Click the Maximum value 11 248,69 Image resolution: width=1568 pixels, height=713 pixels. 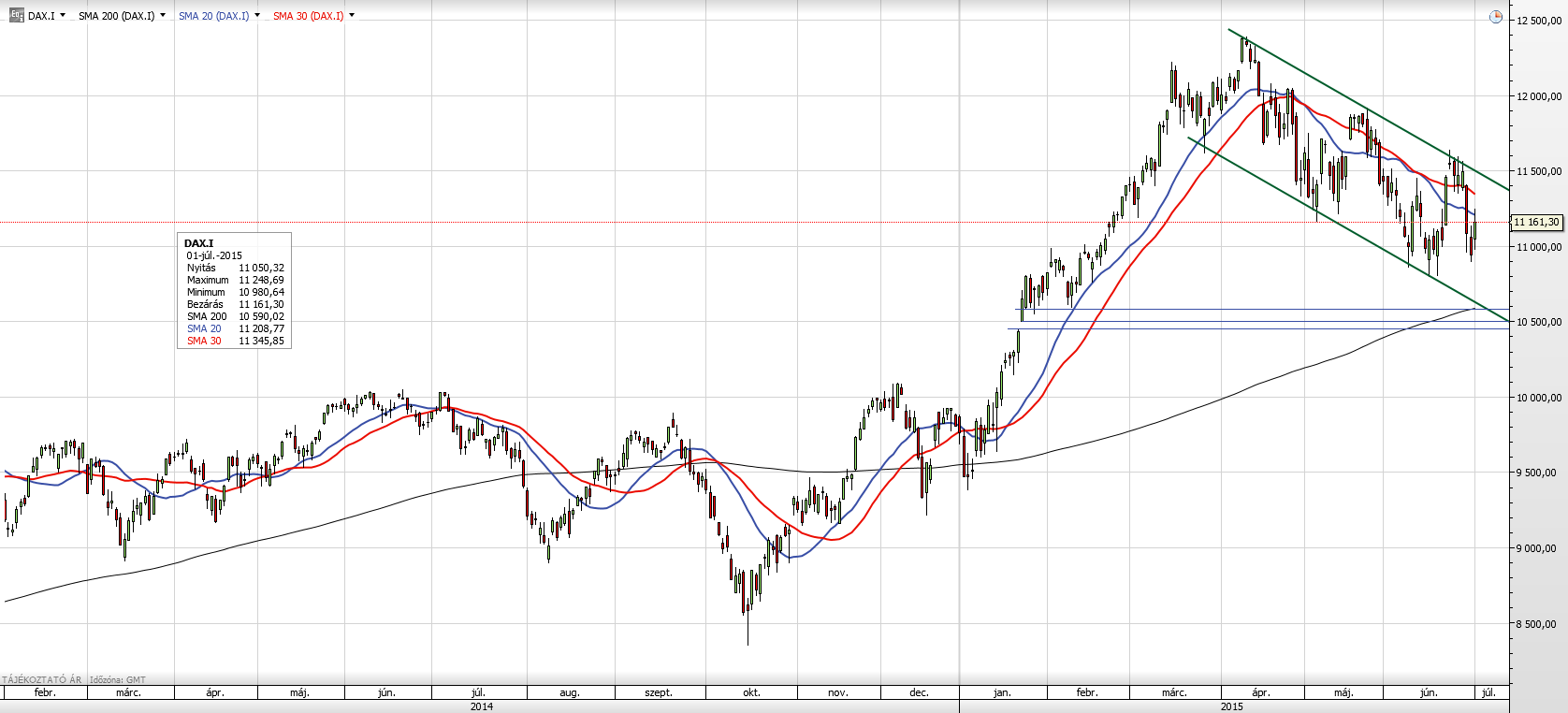[261, 280]
